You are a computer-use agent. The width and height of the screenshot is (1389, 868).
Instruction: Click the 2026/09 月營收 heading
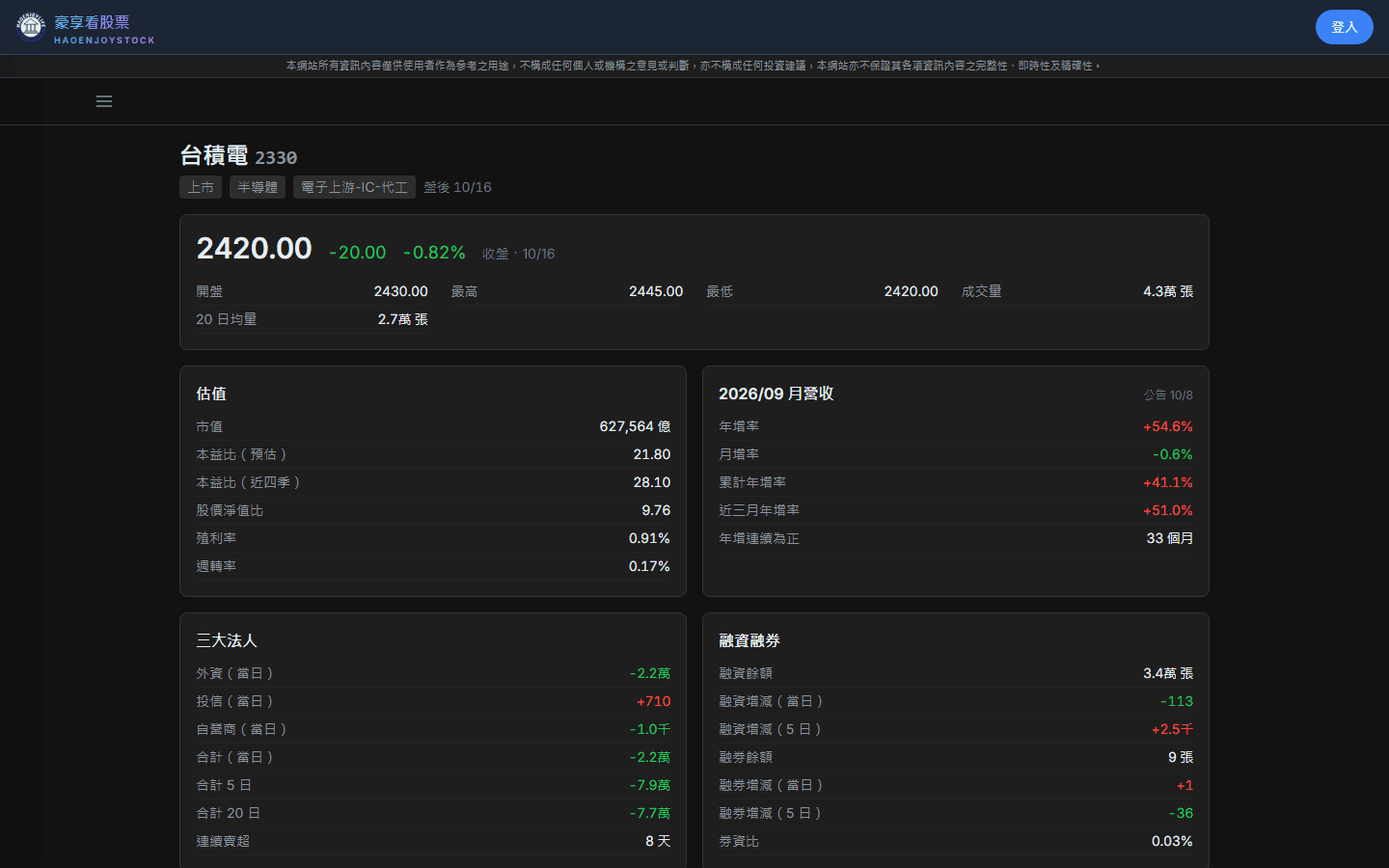(x=776, y=393)
